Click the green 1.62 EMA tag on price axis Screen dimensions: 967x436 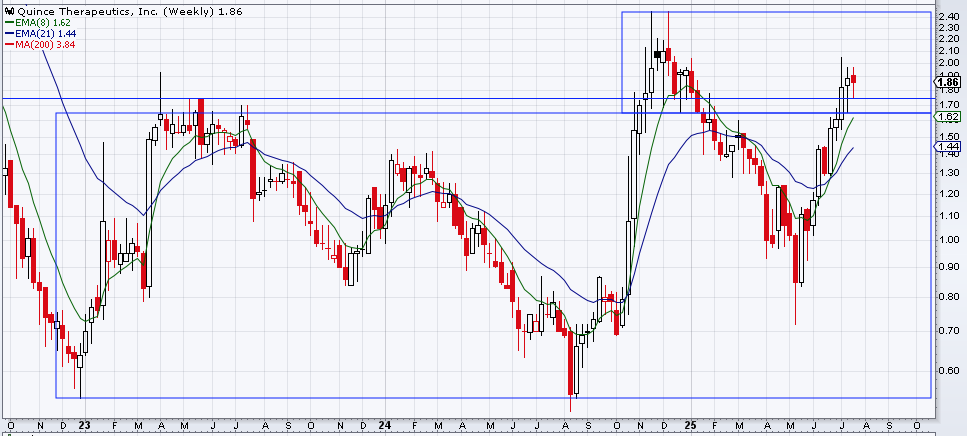tap(948, 117)
